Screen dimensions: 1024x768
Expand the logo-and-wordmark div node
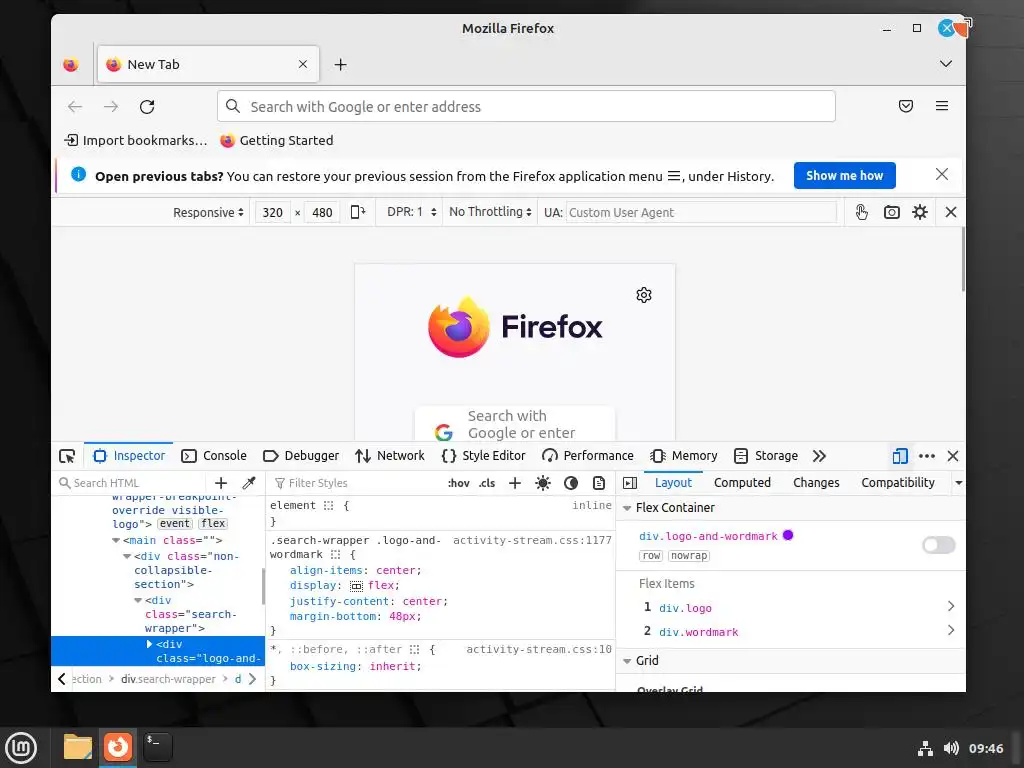click(149, 645)
